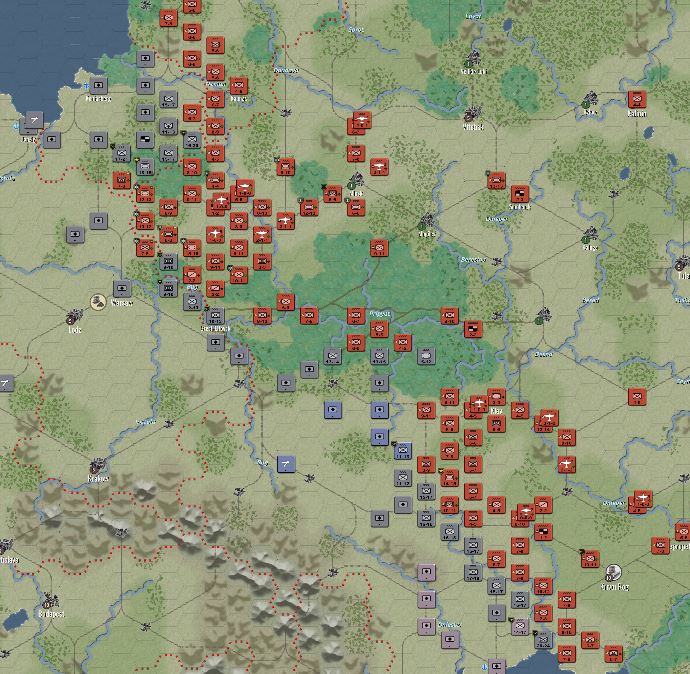Click the Smolensk city label
Screen dimensions: 690x674
pos(520,206)
